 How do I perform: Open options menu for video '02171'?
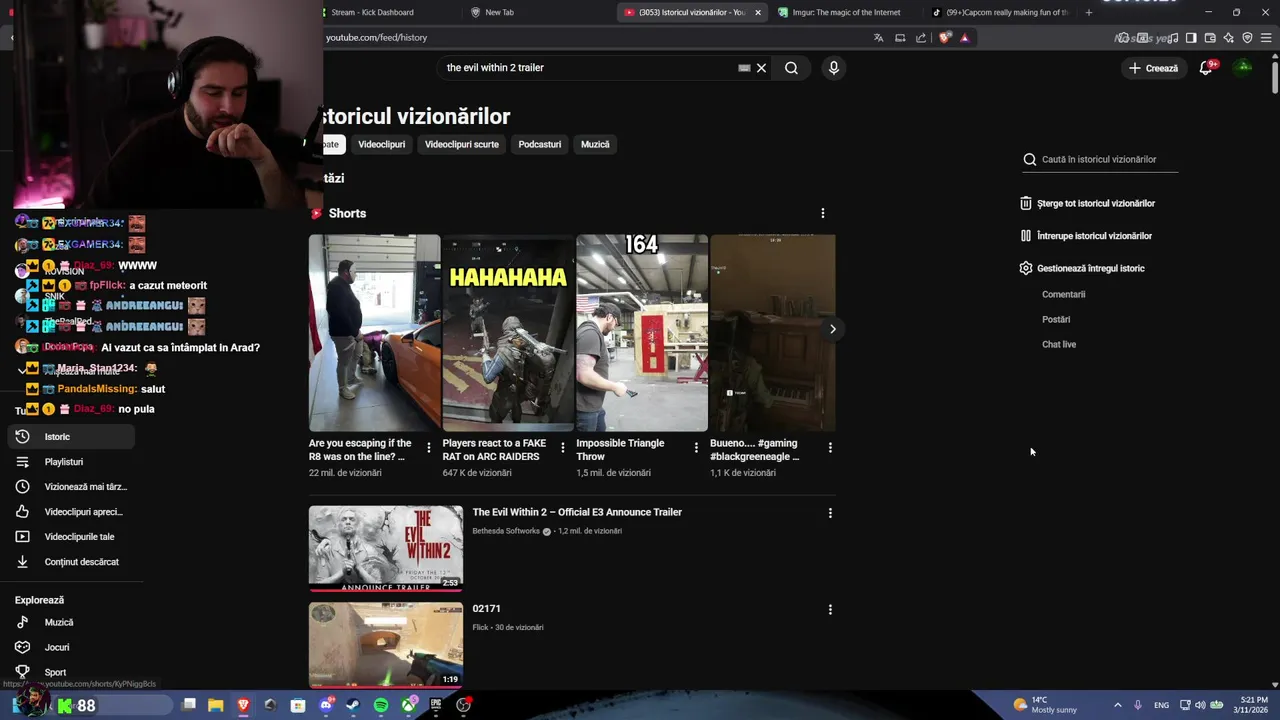click(830, 609)
